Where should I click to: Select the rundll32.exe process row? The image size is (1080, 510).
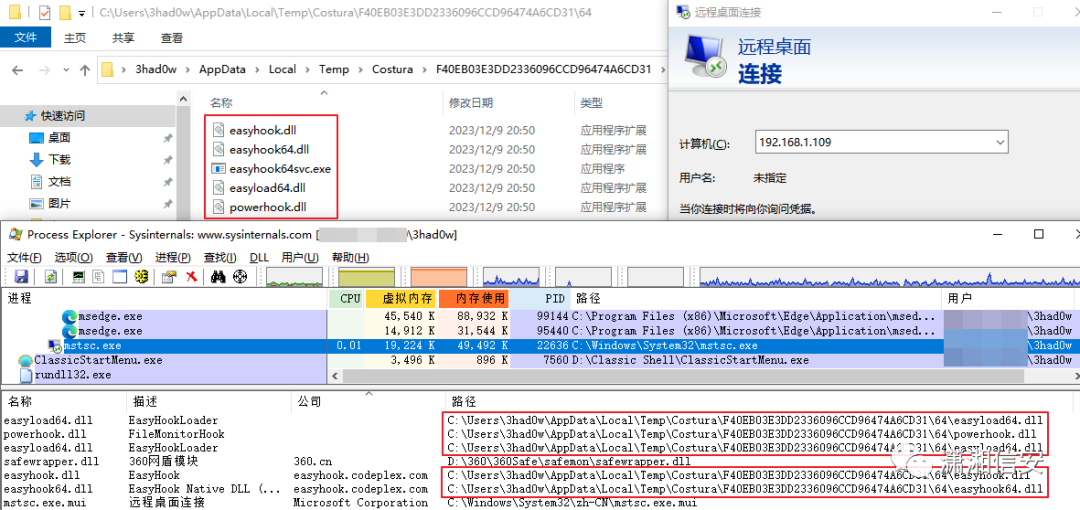point(163,375)
